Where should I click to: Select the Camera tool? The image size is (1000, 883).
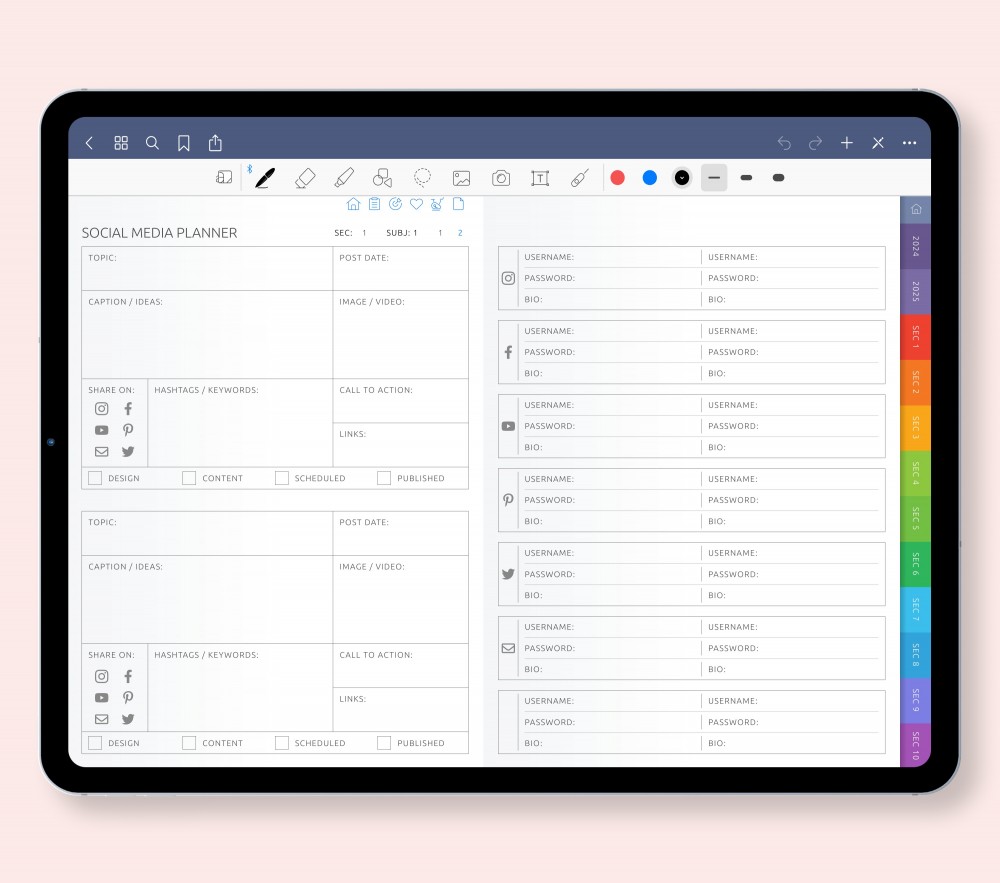[501, 178]
